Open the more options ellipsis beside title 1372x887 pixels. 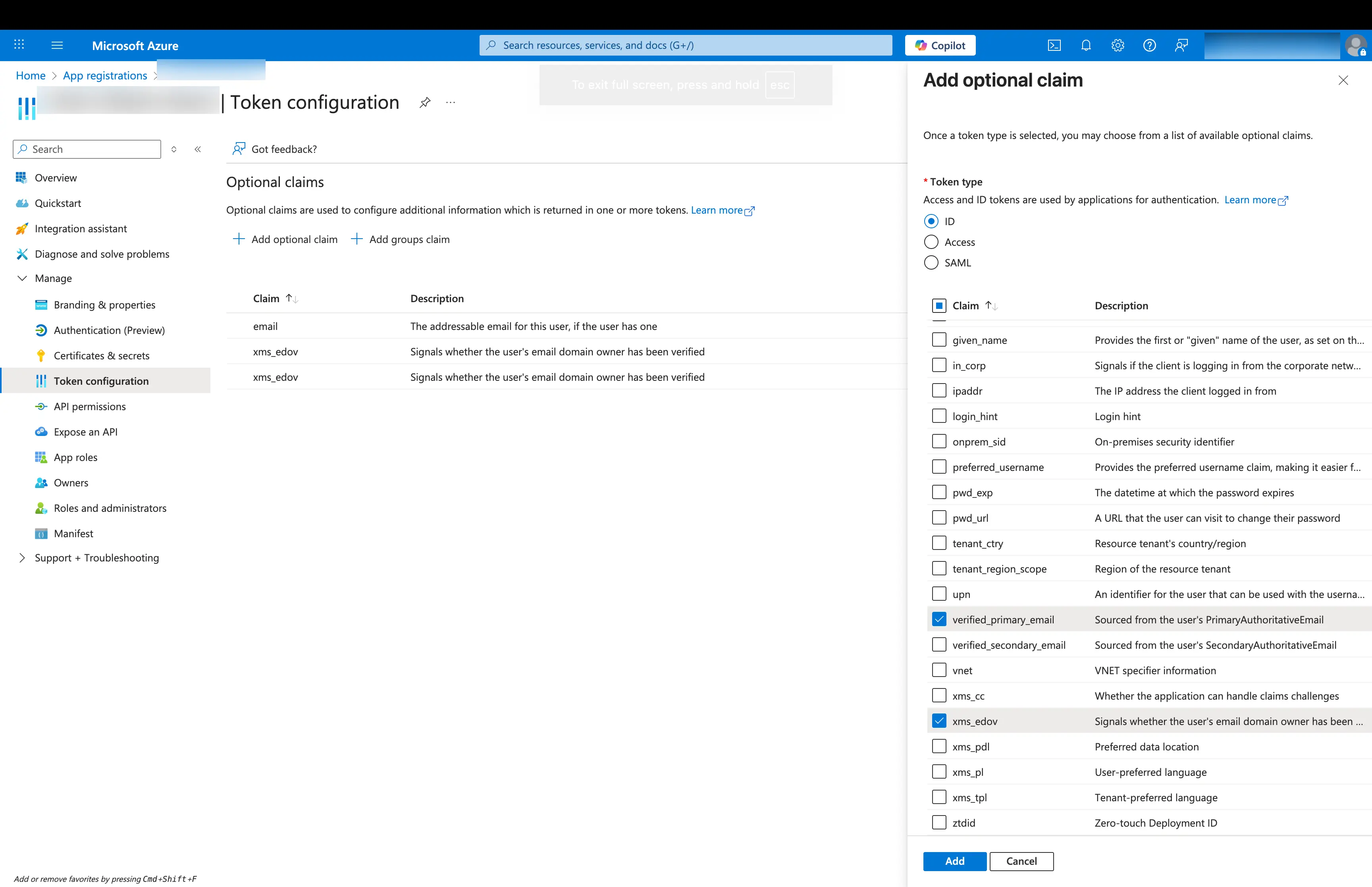pyautogui.click(x=451, y=102)
